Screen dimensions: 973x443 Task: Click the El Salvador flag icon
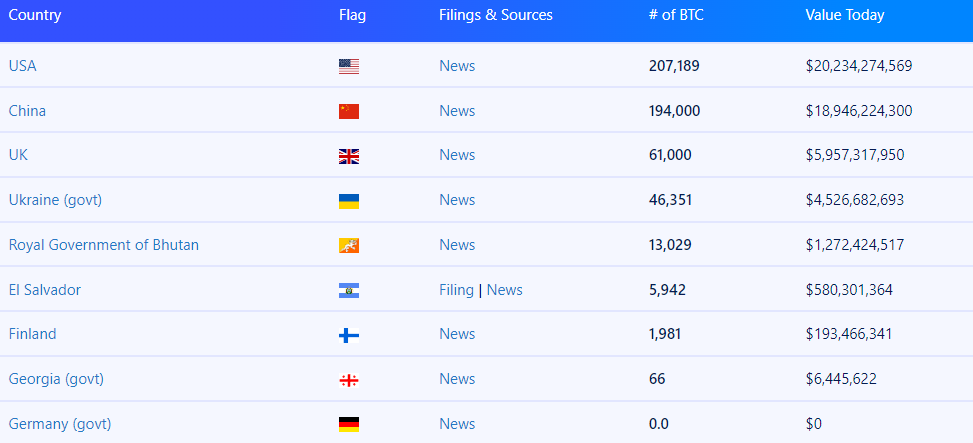pos(349,291)
